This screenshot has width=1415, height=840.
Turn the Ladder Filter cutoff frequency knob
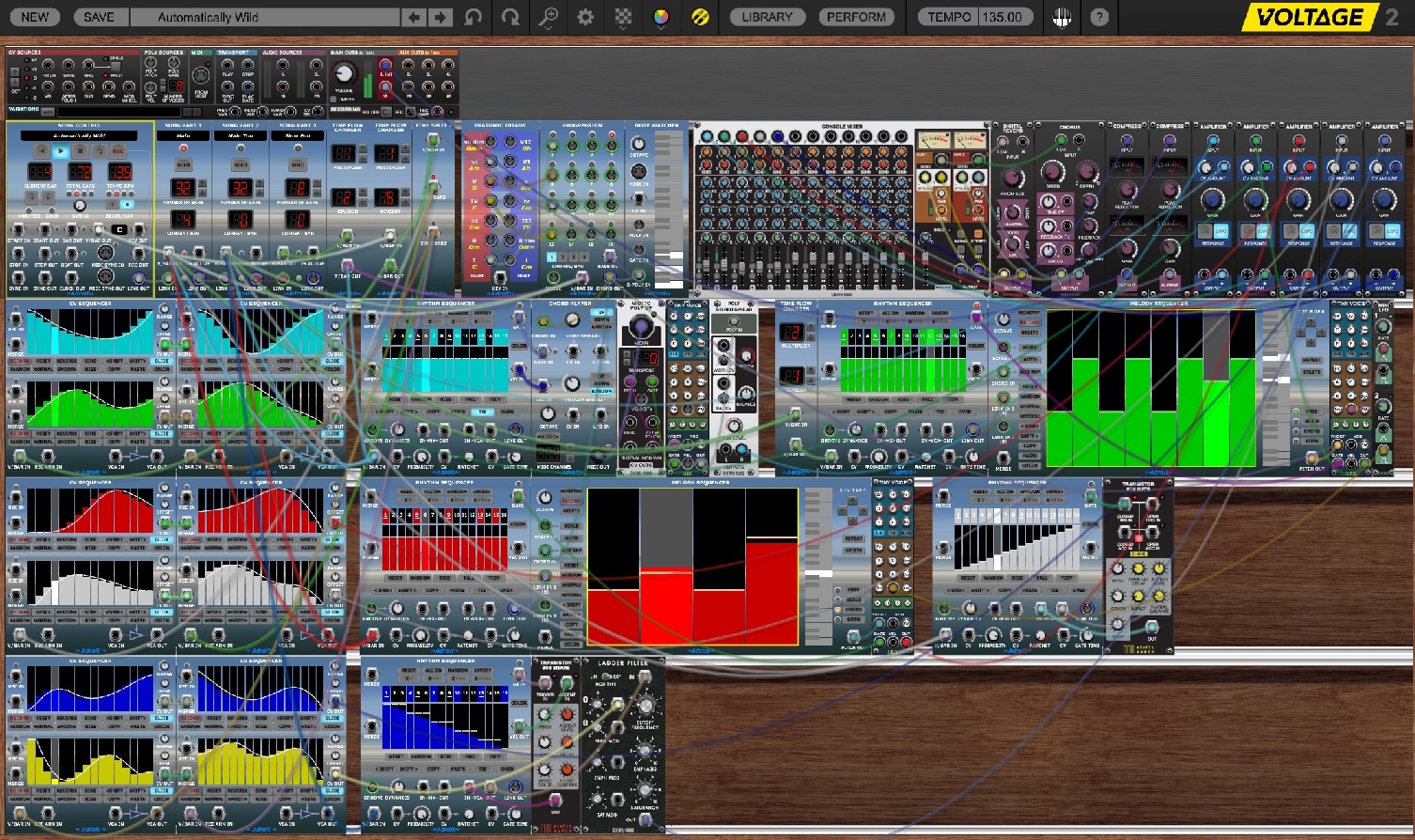pyautogui.click(x=646, y=706)
